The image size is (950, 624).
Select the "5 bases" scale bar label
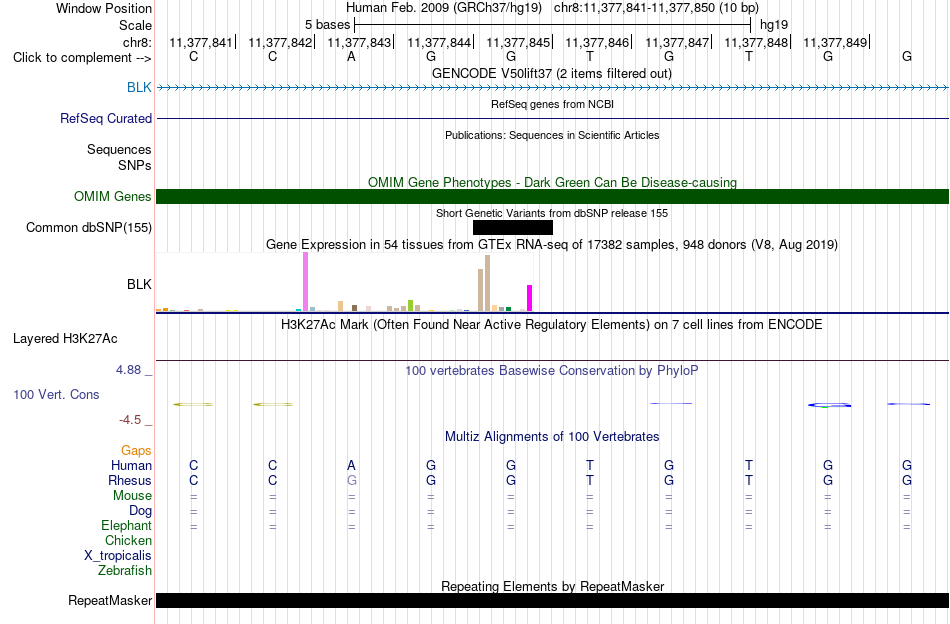pyautogui.click(x=327, y=25)
